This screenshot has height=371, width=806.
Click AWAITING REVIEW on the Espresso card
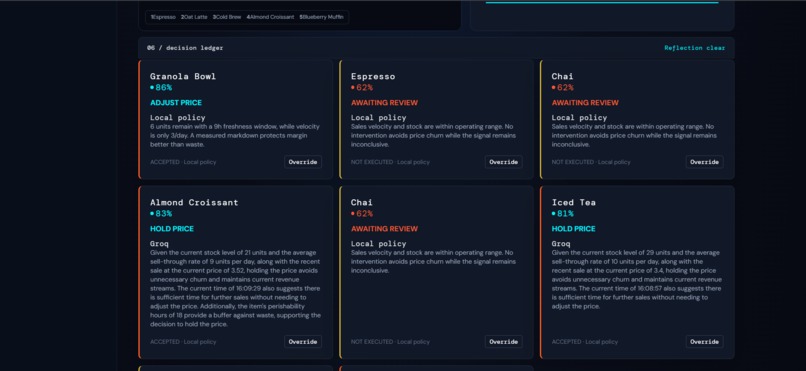click(x=384, y=103)
